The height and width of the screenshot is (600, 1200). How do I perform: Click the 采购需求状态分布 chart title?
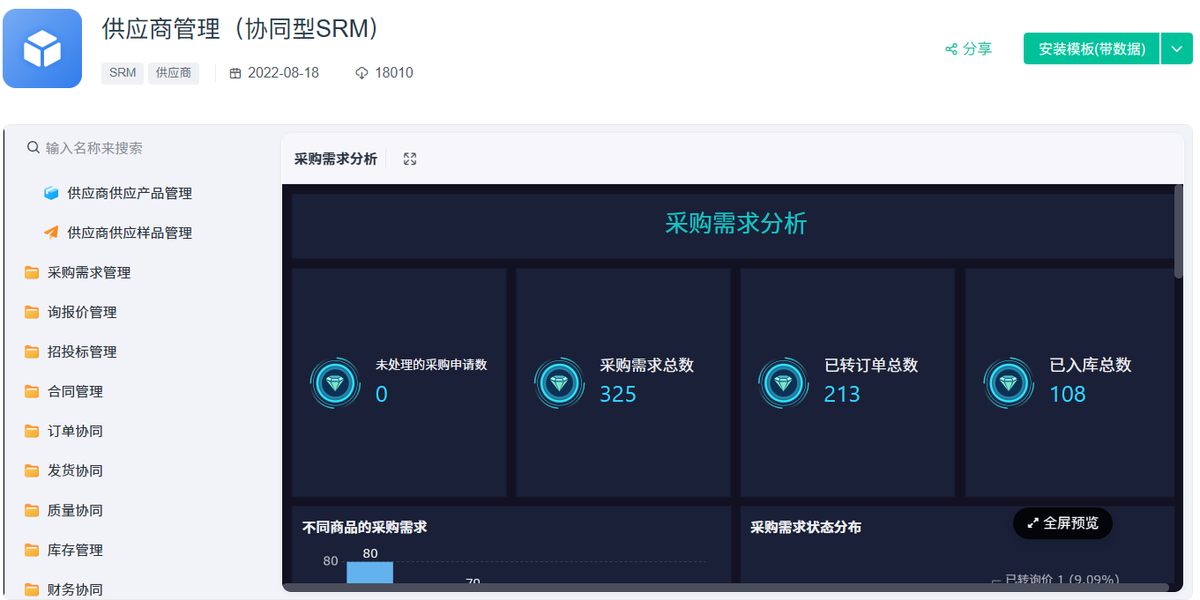806,526
